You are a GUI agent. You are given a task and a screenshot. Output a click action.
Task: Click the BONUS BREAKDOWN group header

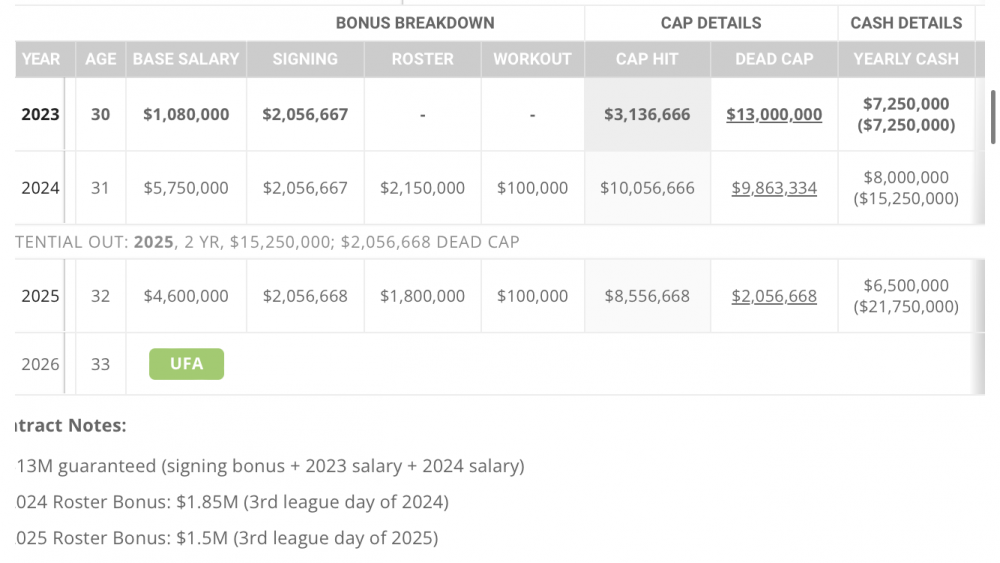tap(415, 23)
